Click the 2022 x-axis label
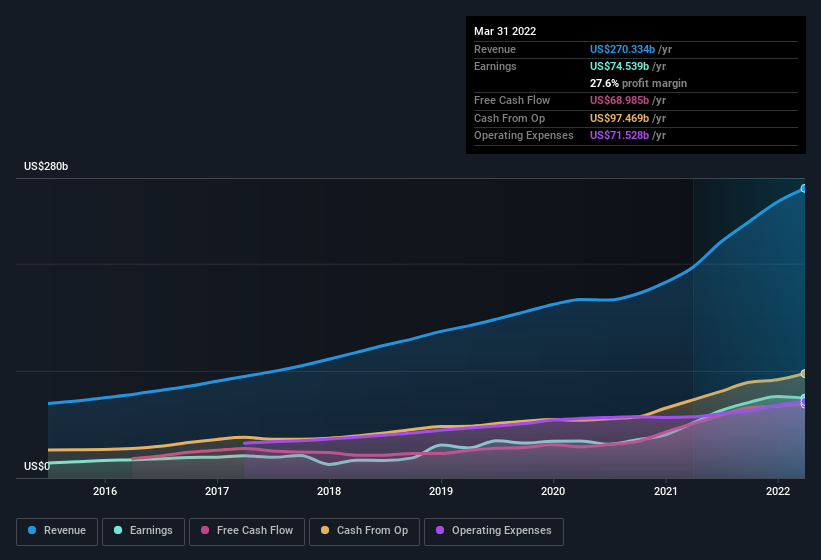 (x=778, y=491)
